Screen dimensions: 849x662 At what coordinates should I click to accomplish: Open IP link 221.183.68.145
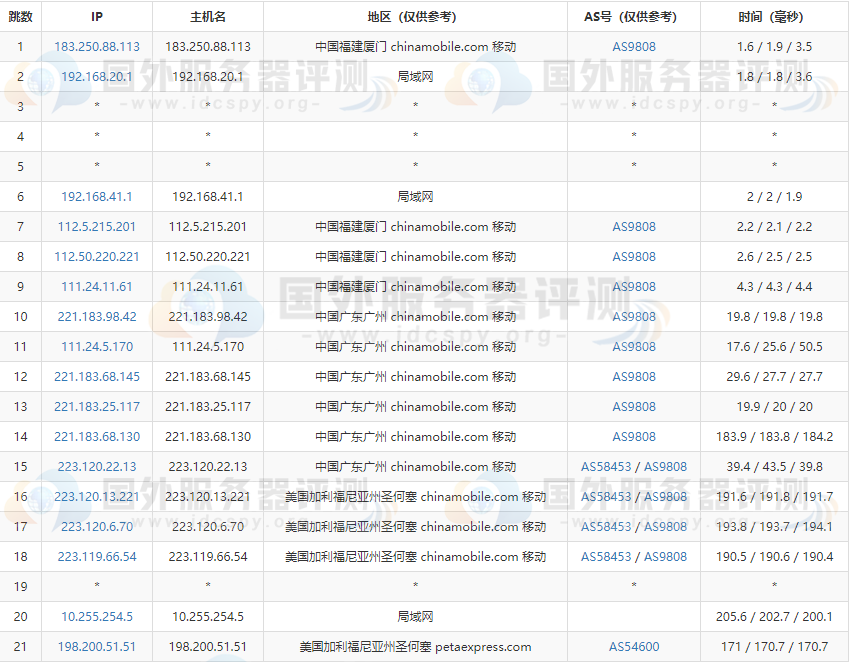coord(97,377)
